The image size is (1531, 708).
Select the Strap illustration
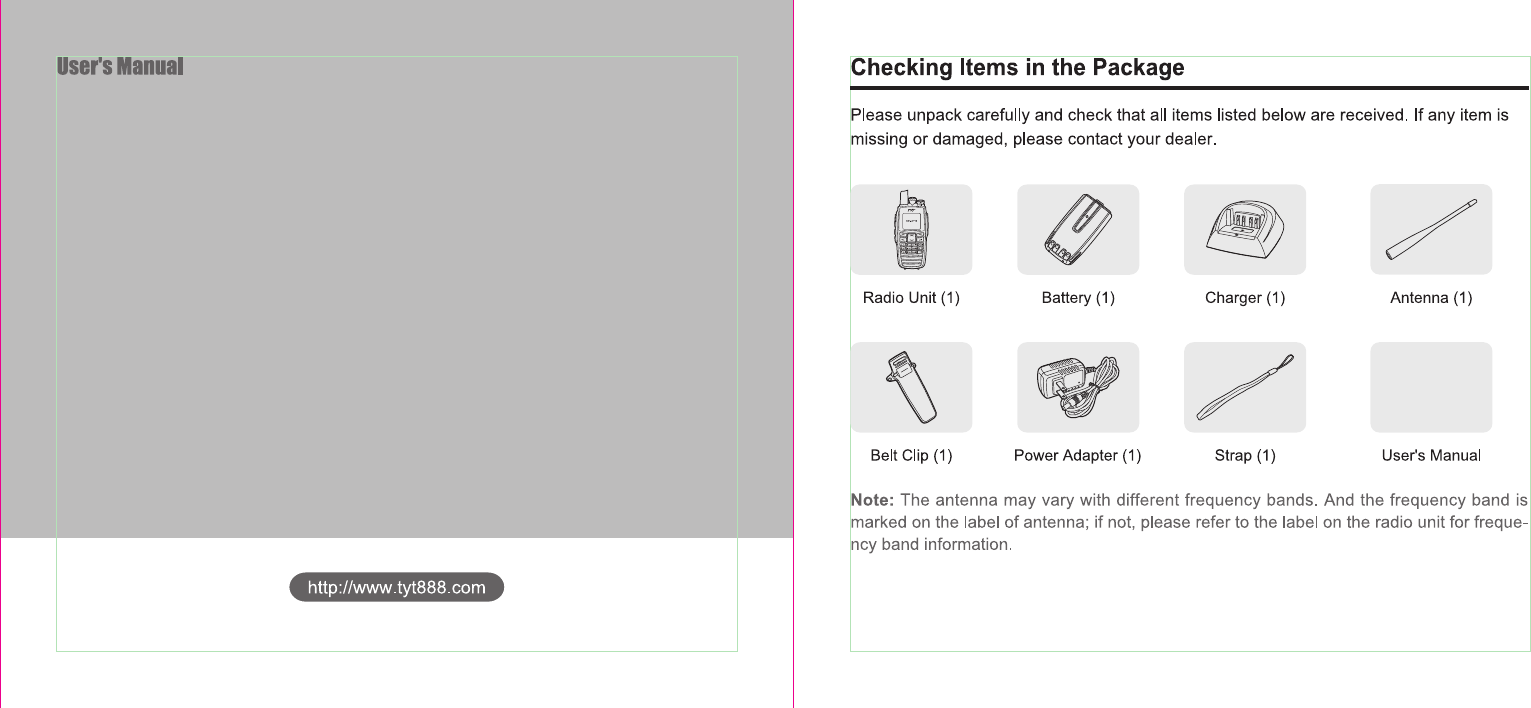(x=1245, y=387)
